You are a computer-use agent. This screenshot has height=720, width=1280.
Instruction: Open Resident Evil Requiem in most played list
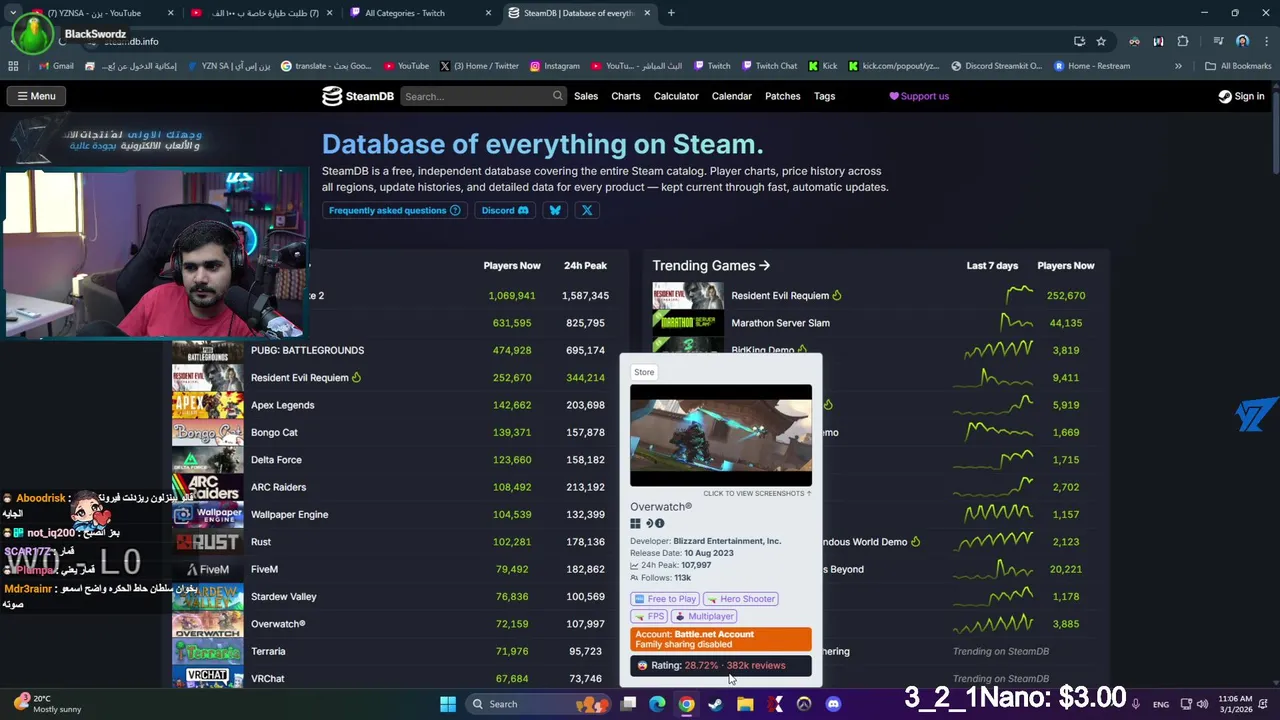[x=300, y=378]
